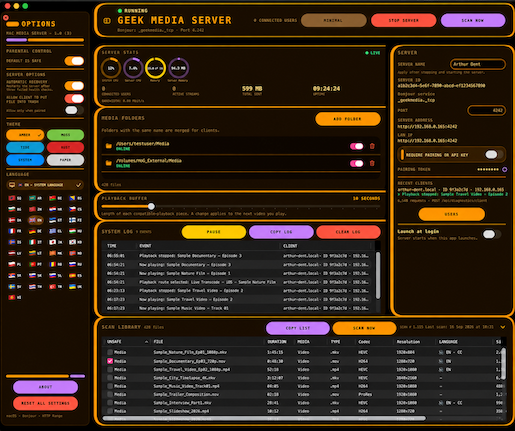The image size is (515, 431).
Task: Click the Playback Buffer slider handle
Action: click(x=151, y=206)
